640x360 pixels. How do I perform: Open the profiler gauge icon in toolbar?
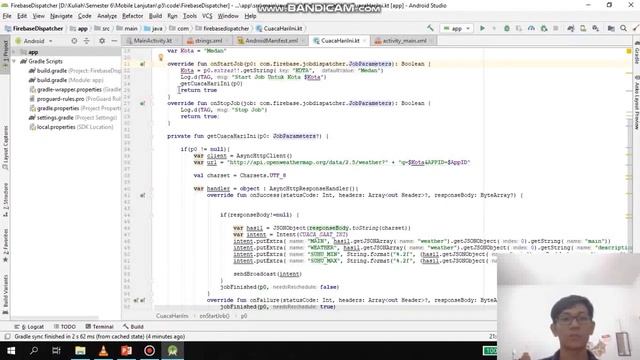click(x=531, y=28)
